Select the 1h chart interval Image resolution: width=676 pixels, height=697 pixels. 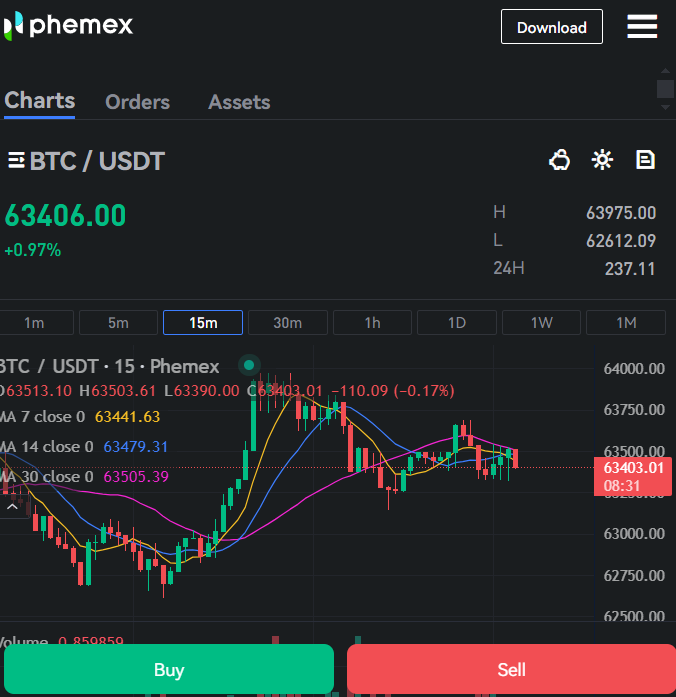[x=372, y=323]
